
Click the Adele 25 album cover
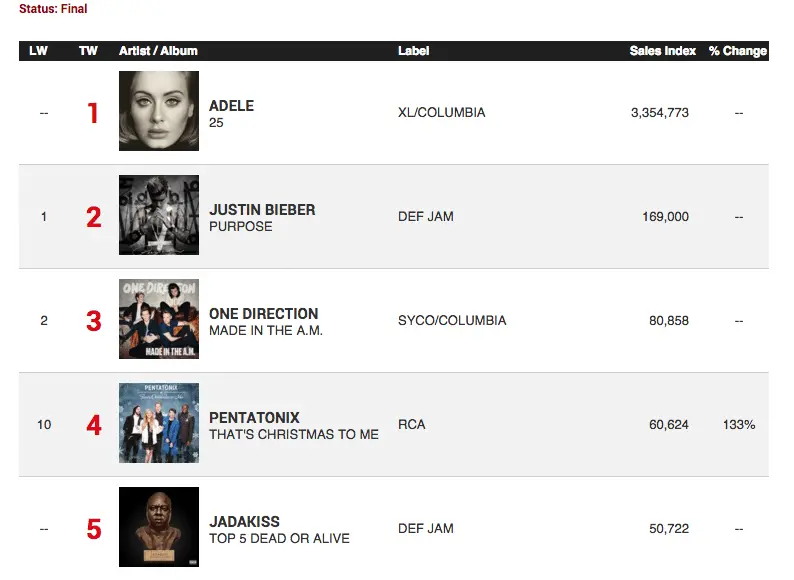pos(158,111)
